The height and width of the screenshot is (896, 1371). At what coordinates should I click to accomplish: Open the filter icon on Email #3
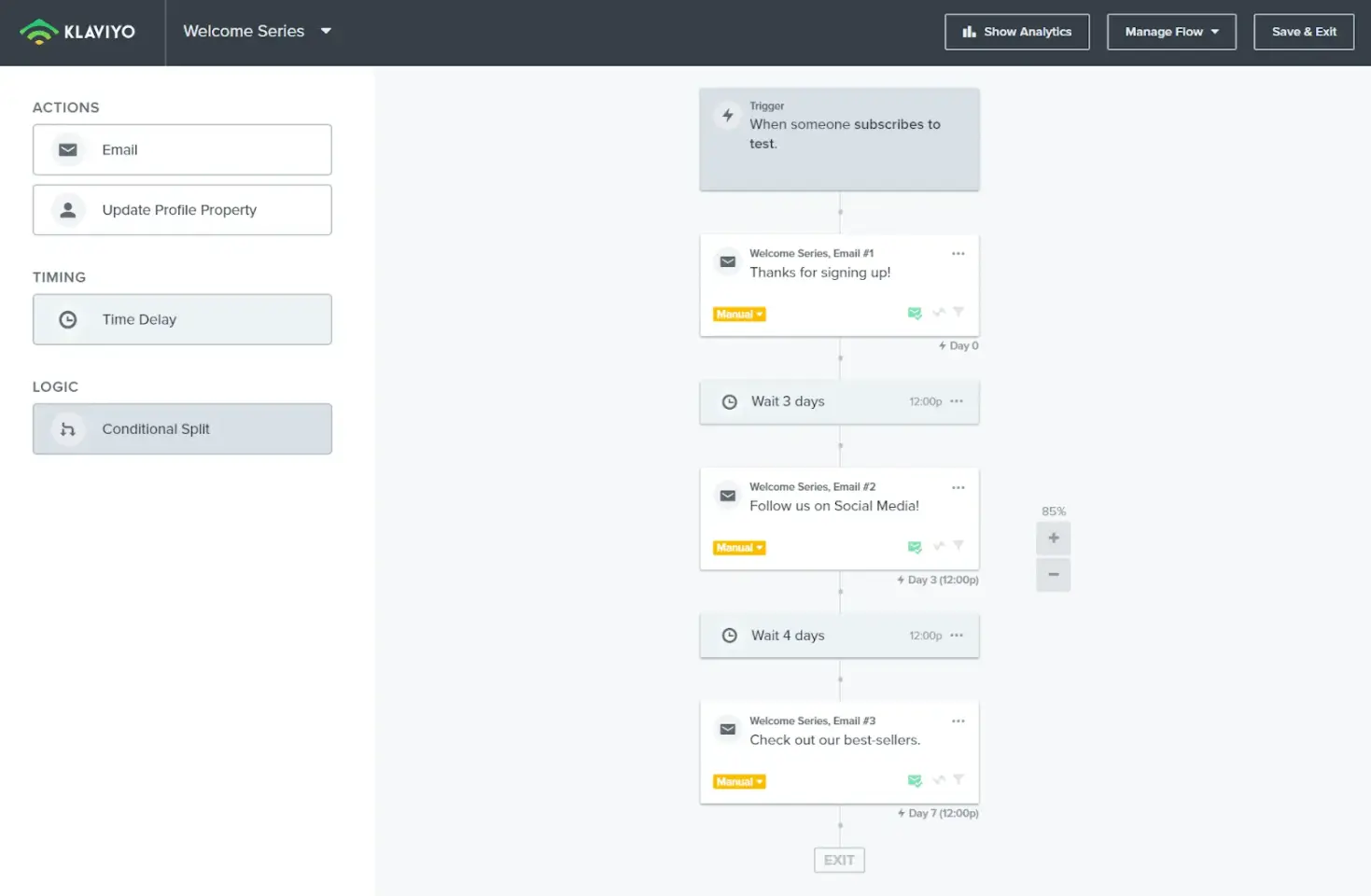click(958, 780)
